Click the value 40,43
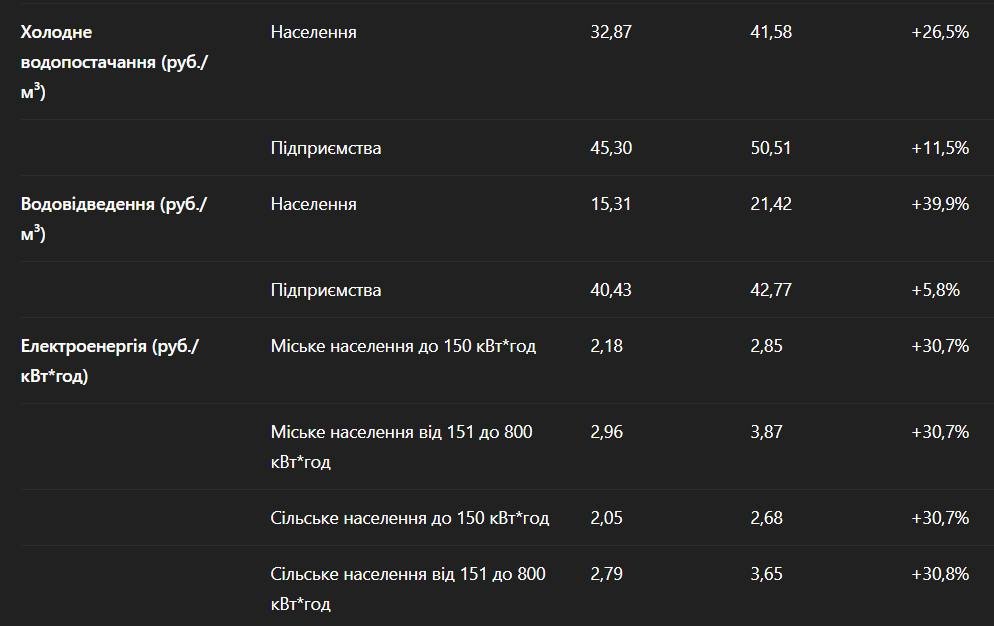 (x=611, y=290)
